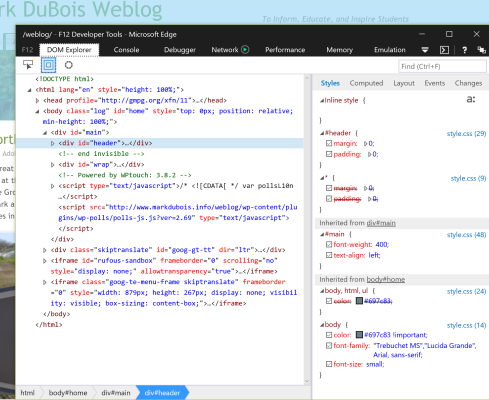
Task: Open the Memory tab
Action: tap(339, 50)
